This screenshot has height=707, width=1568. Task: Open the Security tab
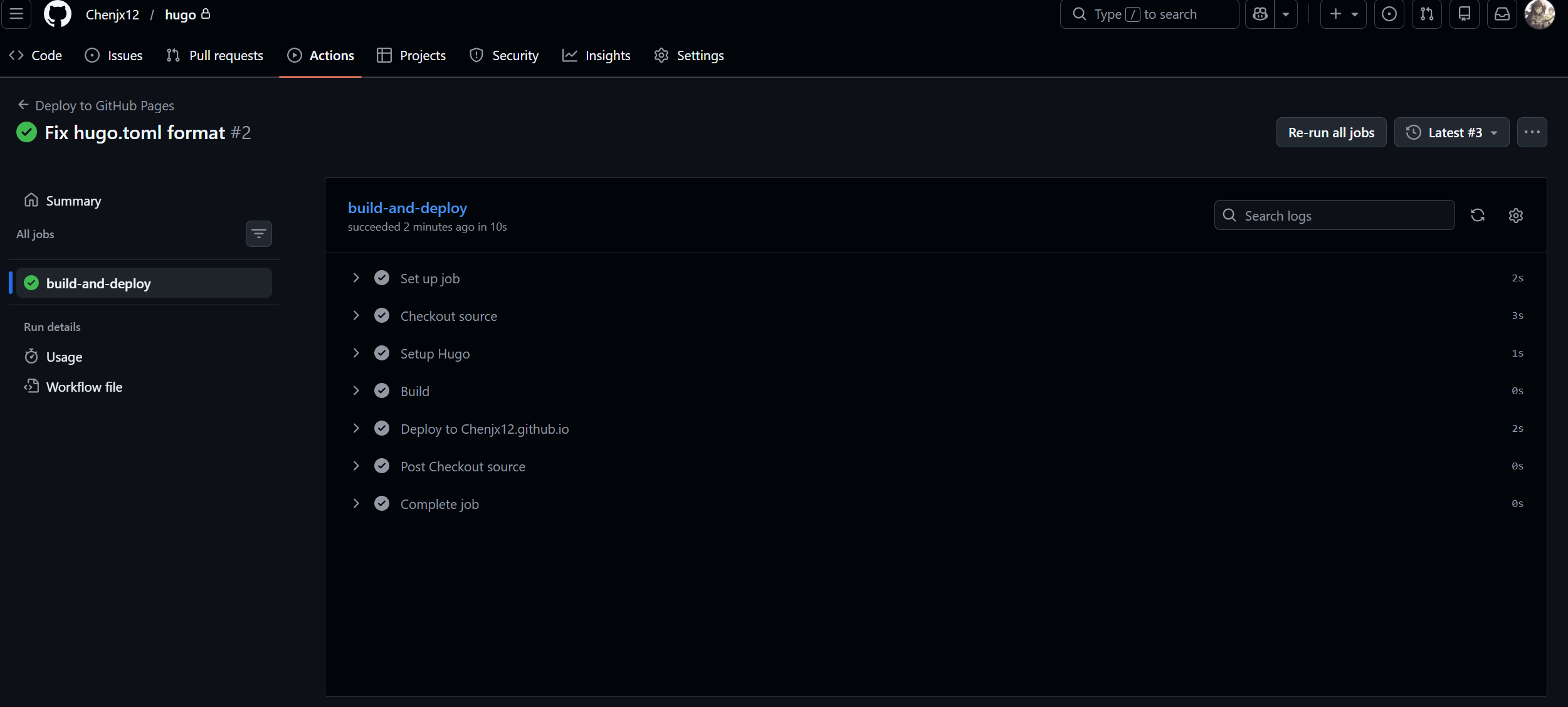504,56
